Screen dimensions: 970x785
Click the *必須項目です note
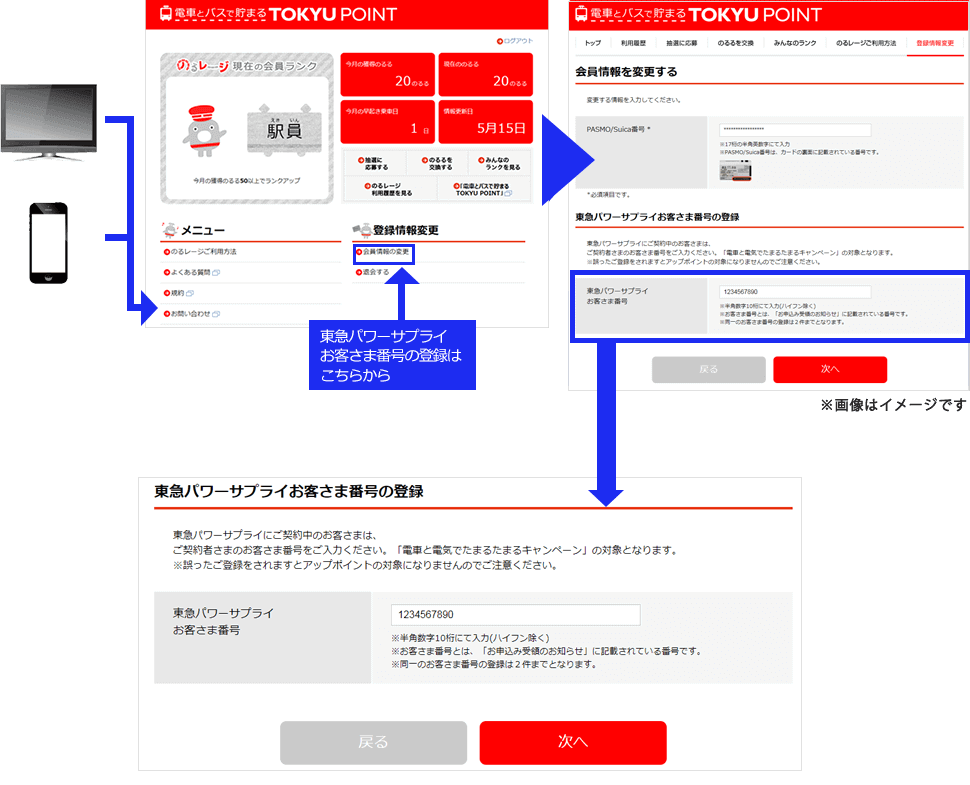608,195
